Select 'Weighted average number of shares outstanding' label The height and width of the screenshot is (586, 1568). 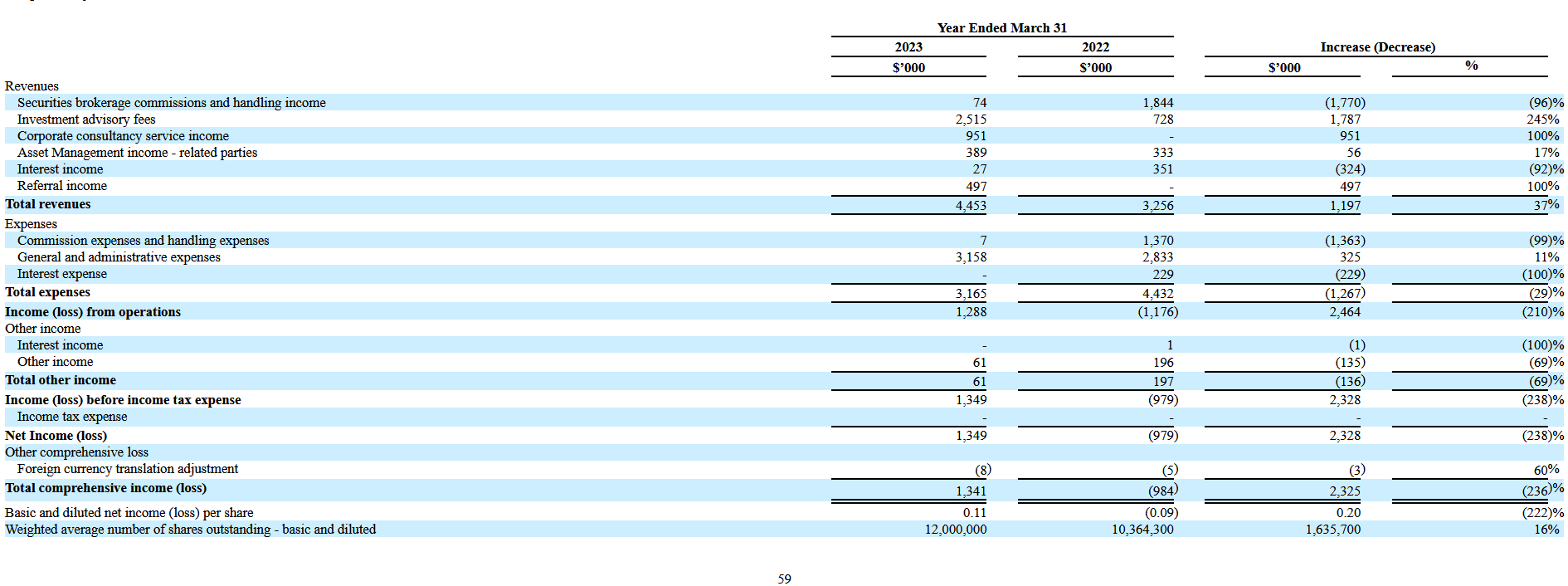[190, 530]
